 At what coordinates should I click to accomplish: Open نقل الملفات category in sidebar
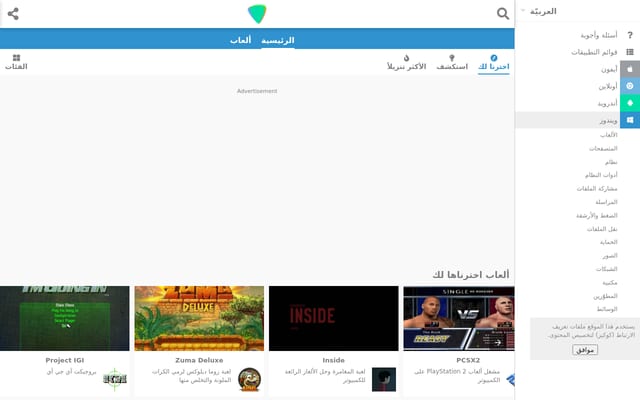tap(602, 229)
